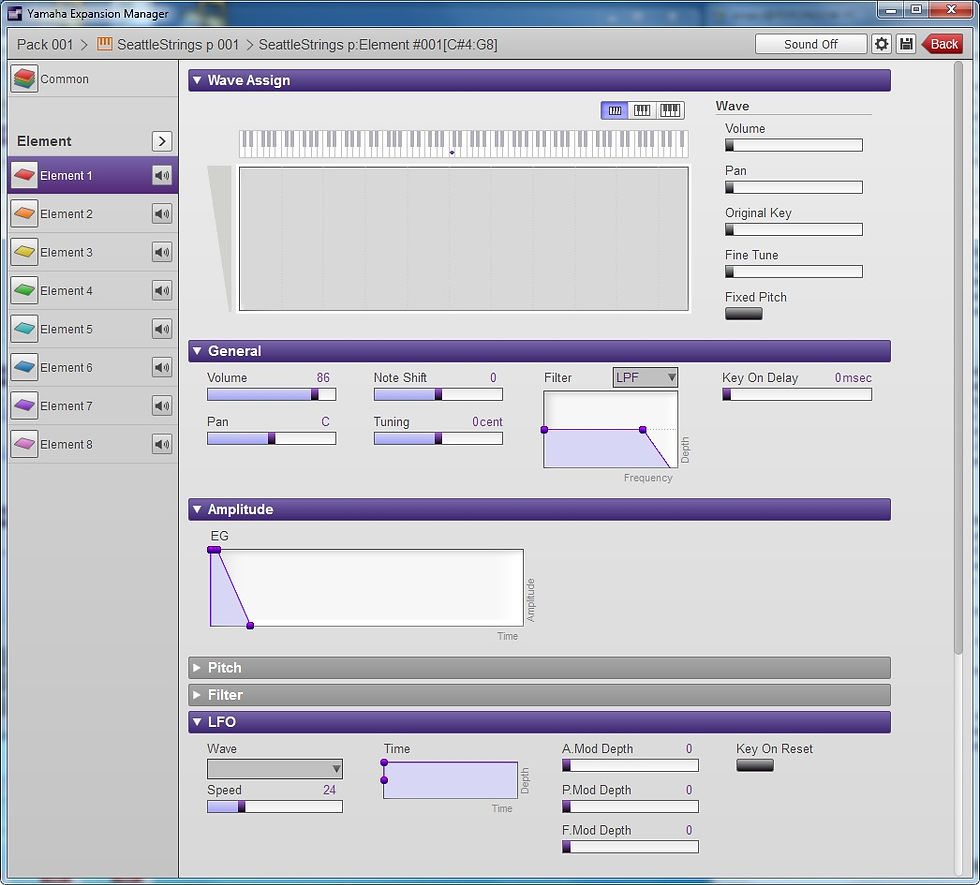Click the save floppy disk icon
Viewport: 980px width, 885px height.
tap(906, 44)
